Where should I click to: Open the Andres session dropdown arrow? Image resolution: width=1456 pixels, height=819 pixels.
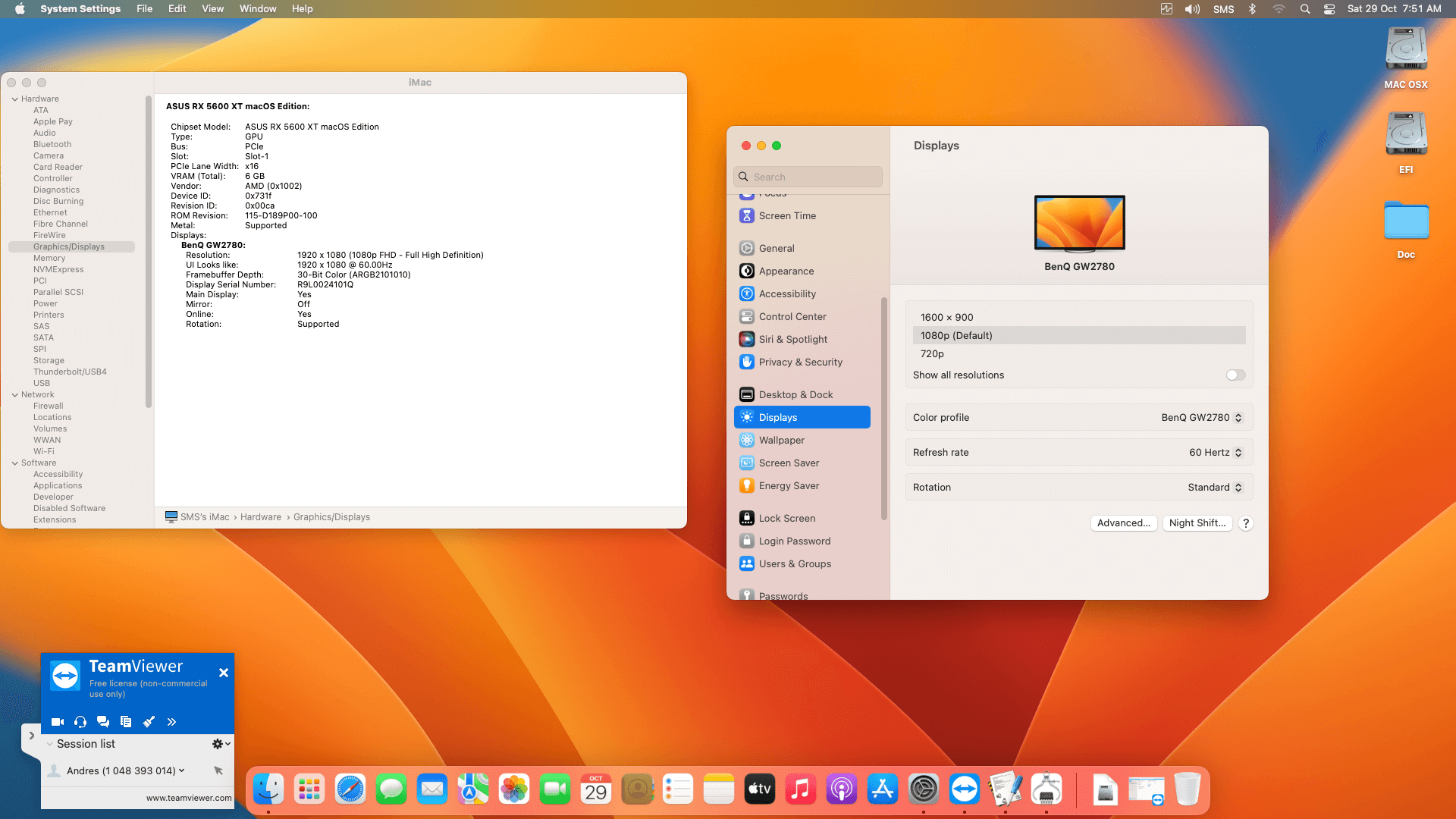(x=182, y=770)
